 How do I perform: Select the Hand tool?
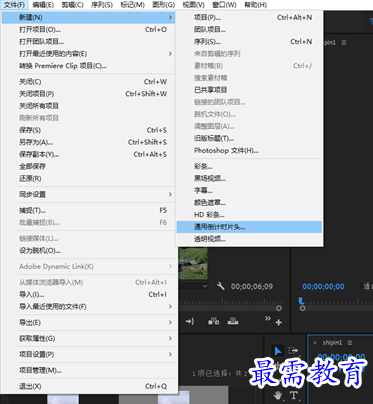click(278, 396)
